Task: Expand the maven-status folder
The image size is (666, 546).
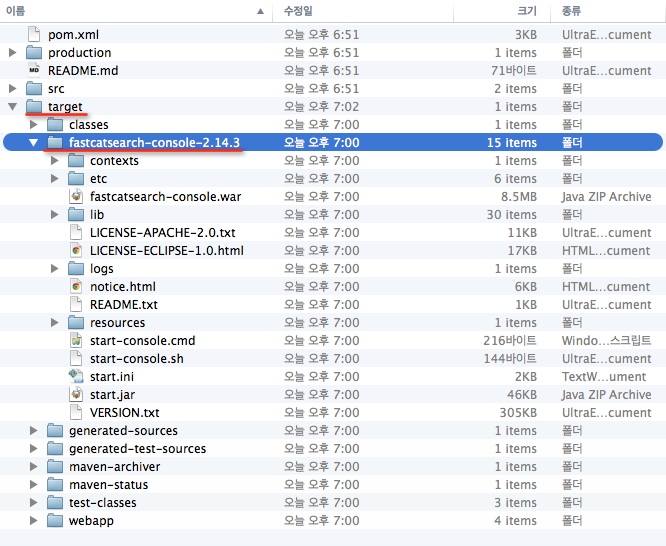Action: coord(34,484)
